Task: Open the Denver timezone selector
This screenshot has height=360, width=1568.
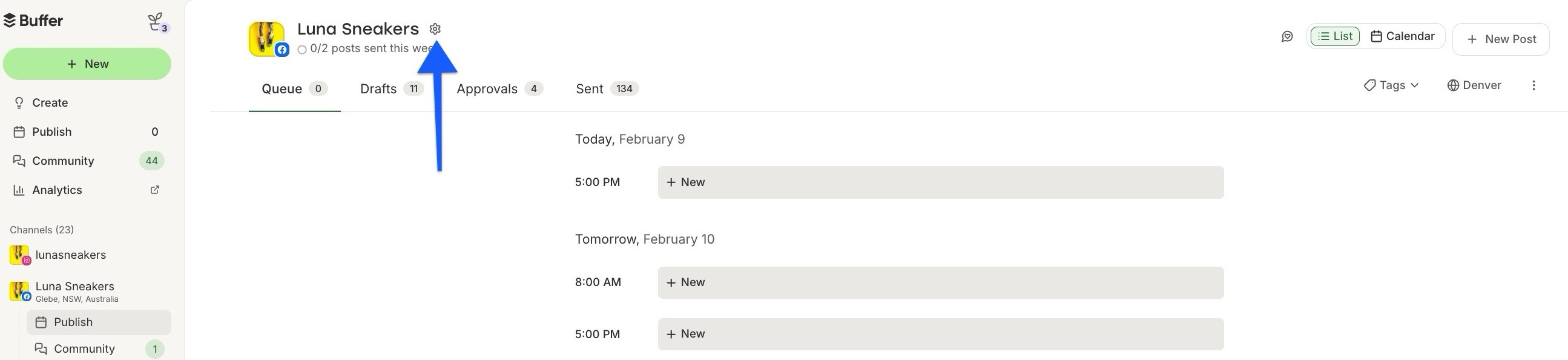Action: (x=1474, y=85)
